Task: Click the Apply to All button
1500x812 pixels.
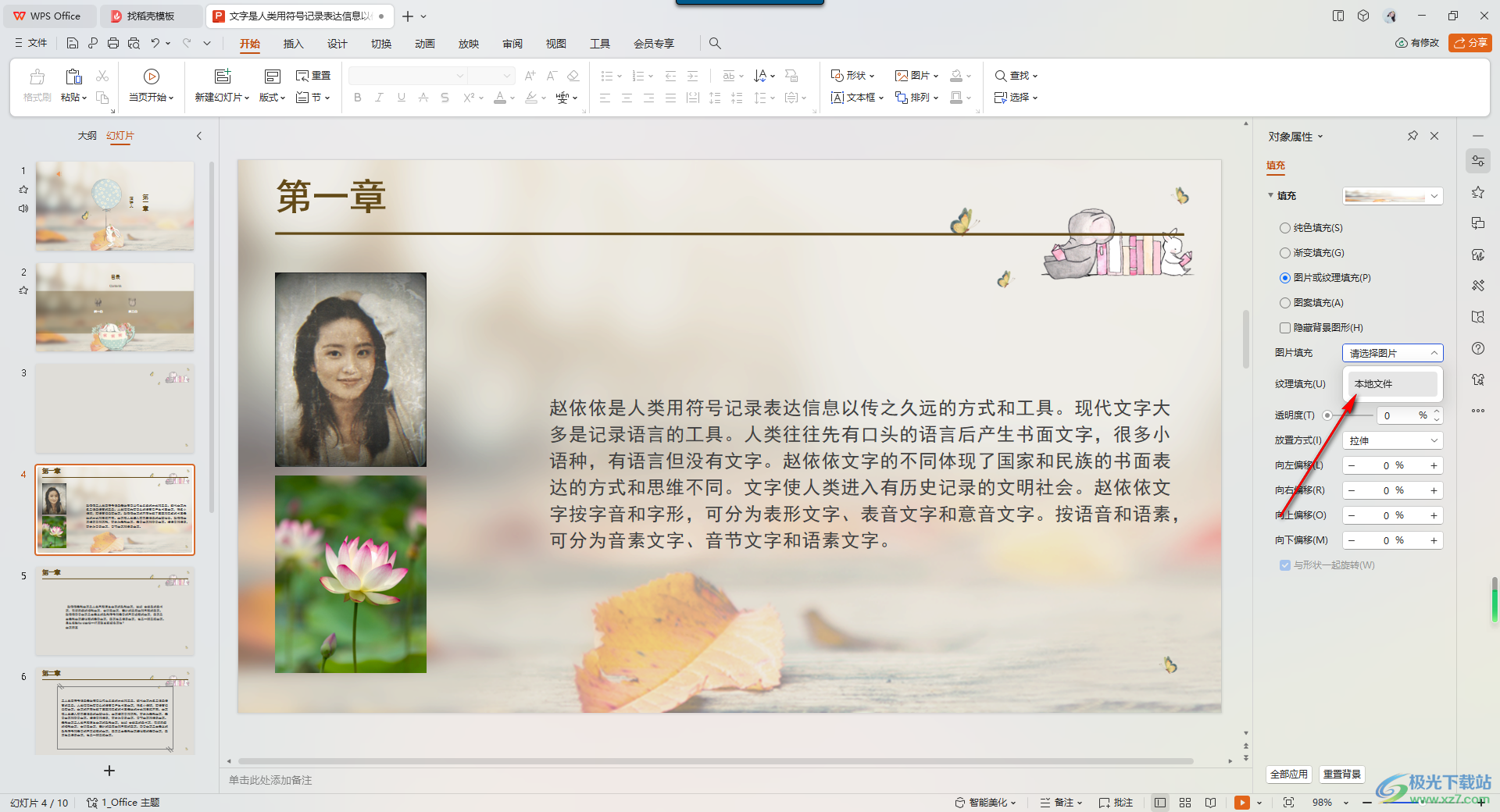Action: 1288,775
